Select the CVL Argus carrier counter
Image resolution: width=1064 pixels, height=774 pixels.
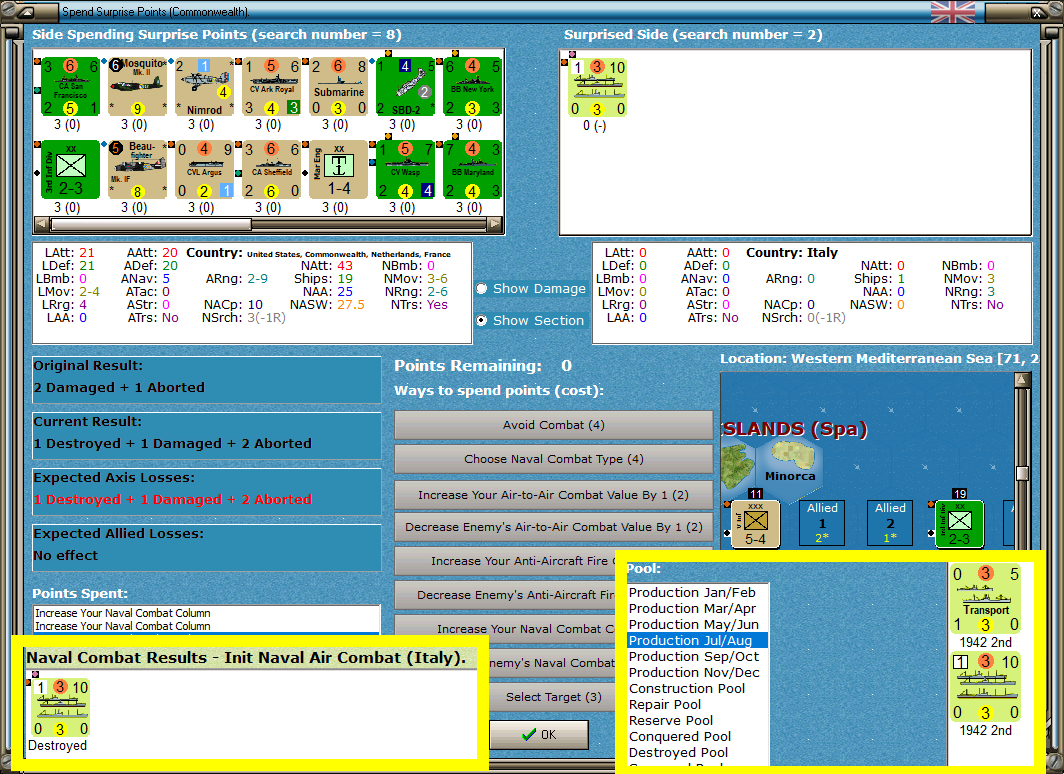click(x=204, y=170)
